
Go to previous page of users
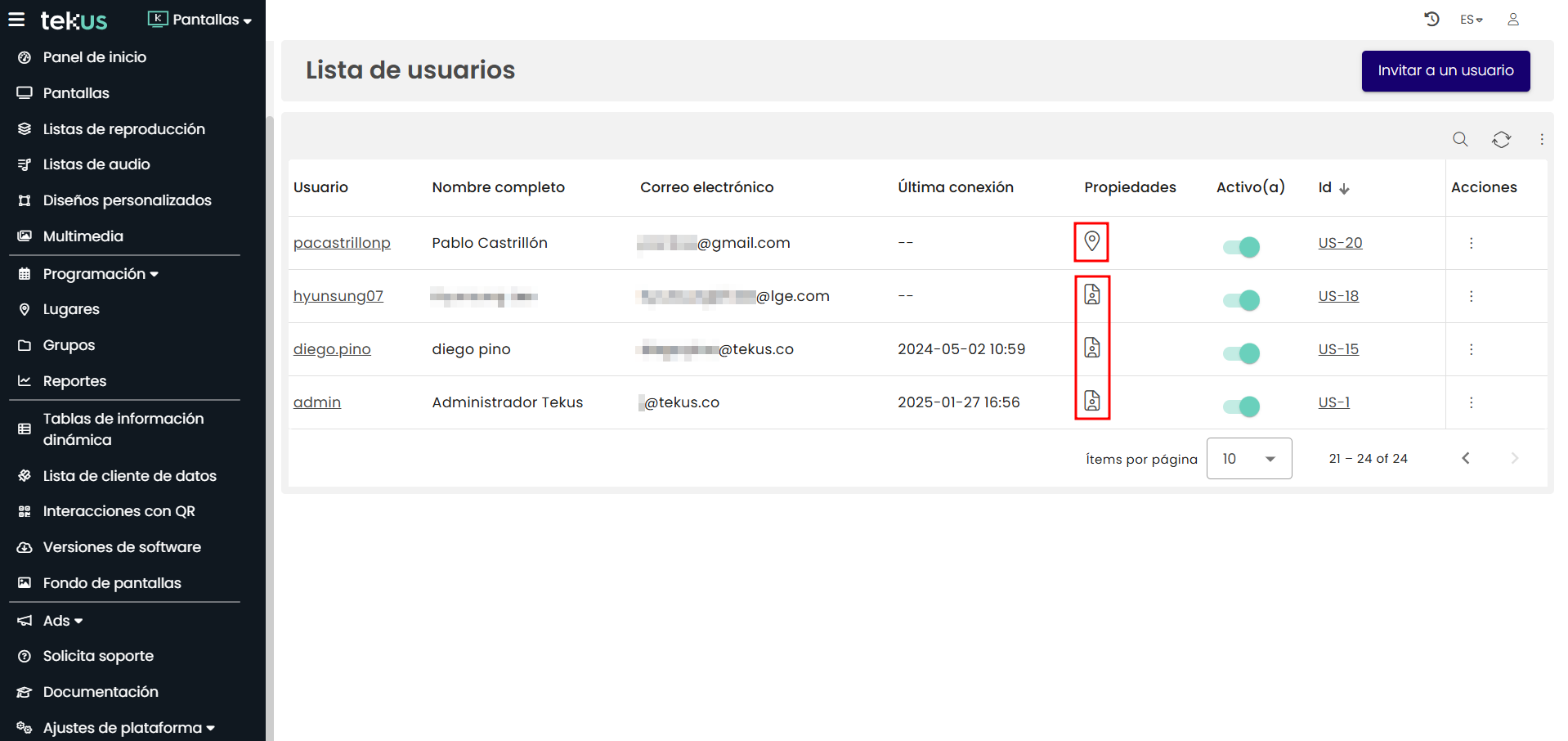coord(1466,458)
